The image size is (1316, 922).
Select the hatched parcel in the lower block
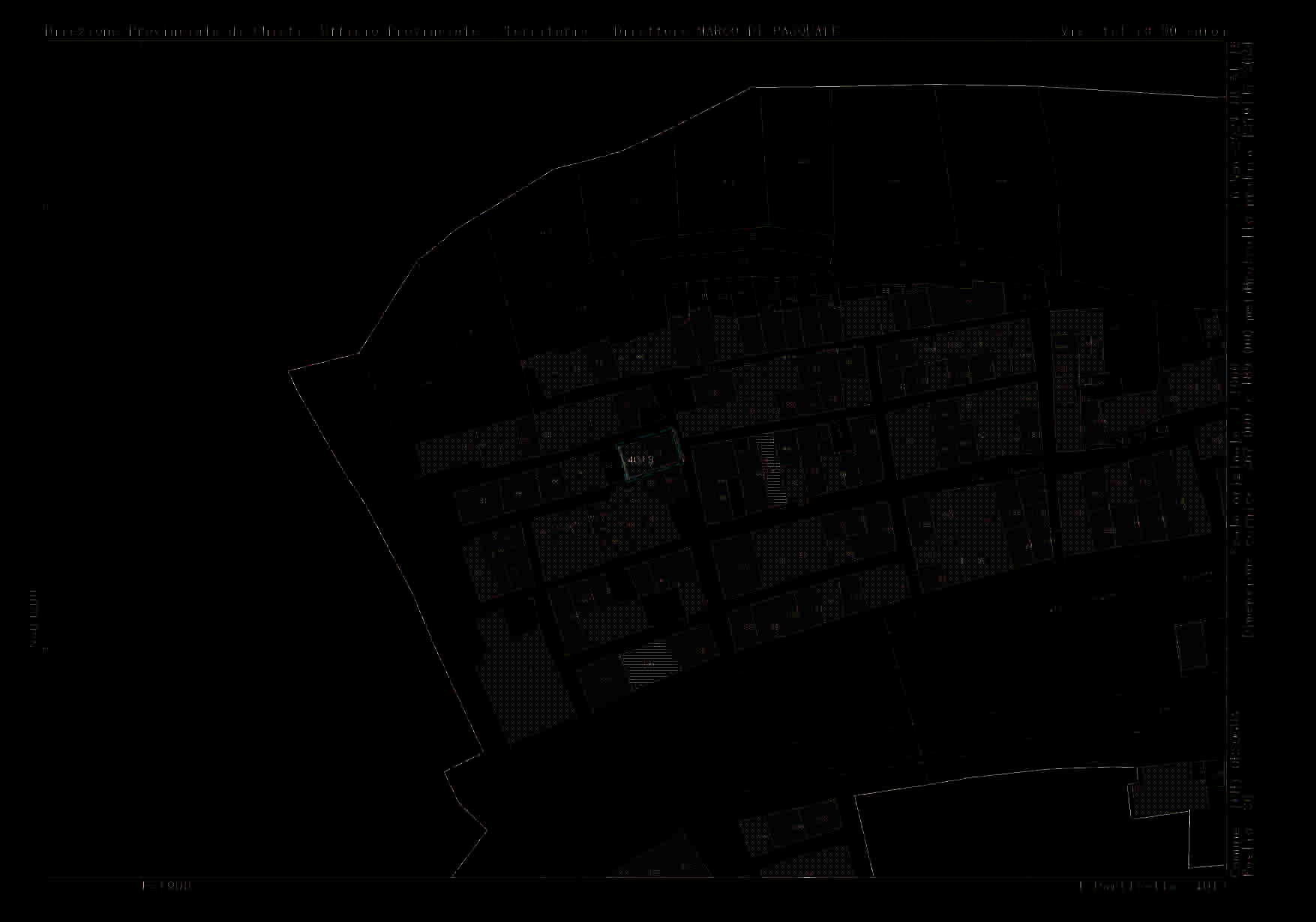coord(648,663)
